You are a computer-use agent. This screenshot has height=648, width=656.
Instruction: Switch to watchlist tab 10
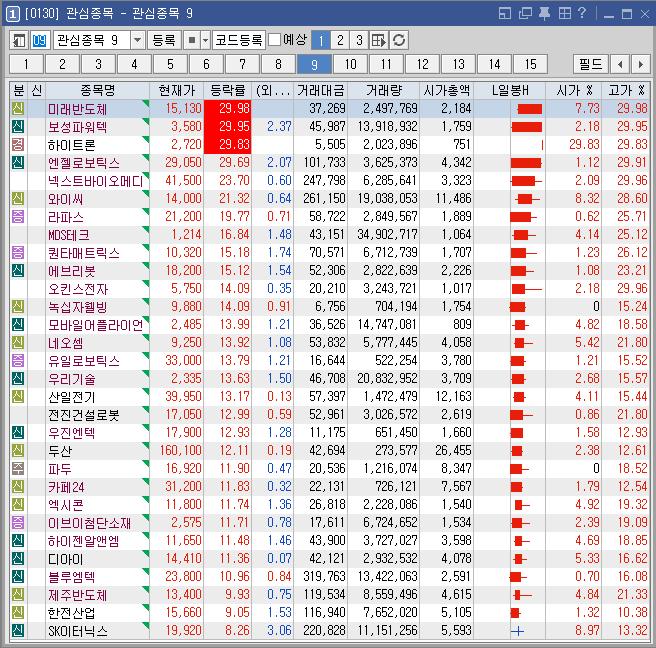pos(350,64)
